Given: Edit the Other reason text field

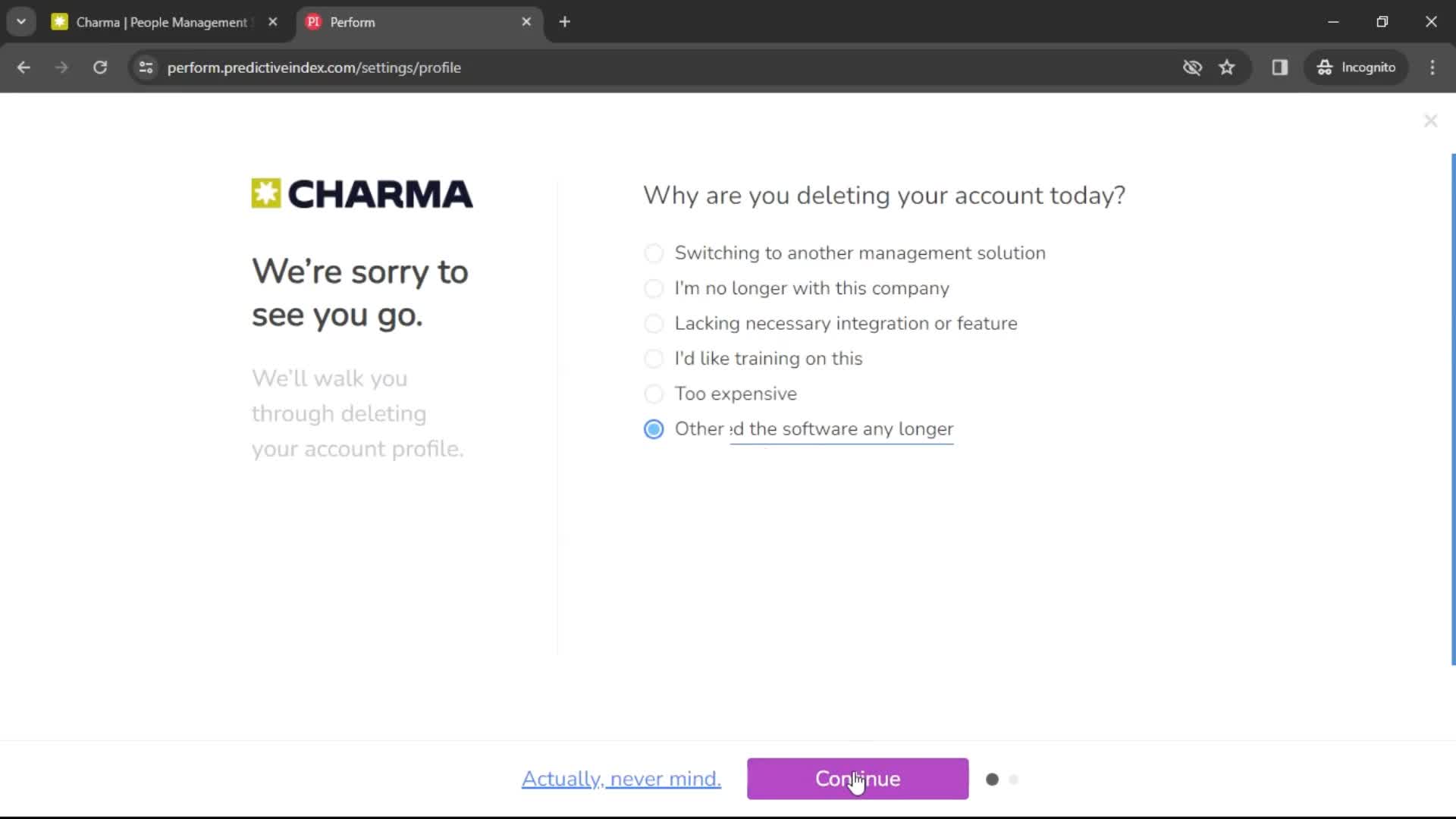Looking at the screenshot, I should point(841,429).
